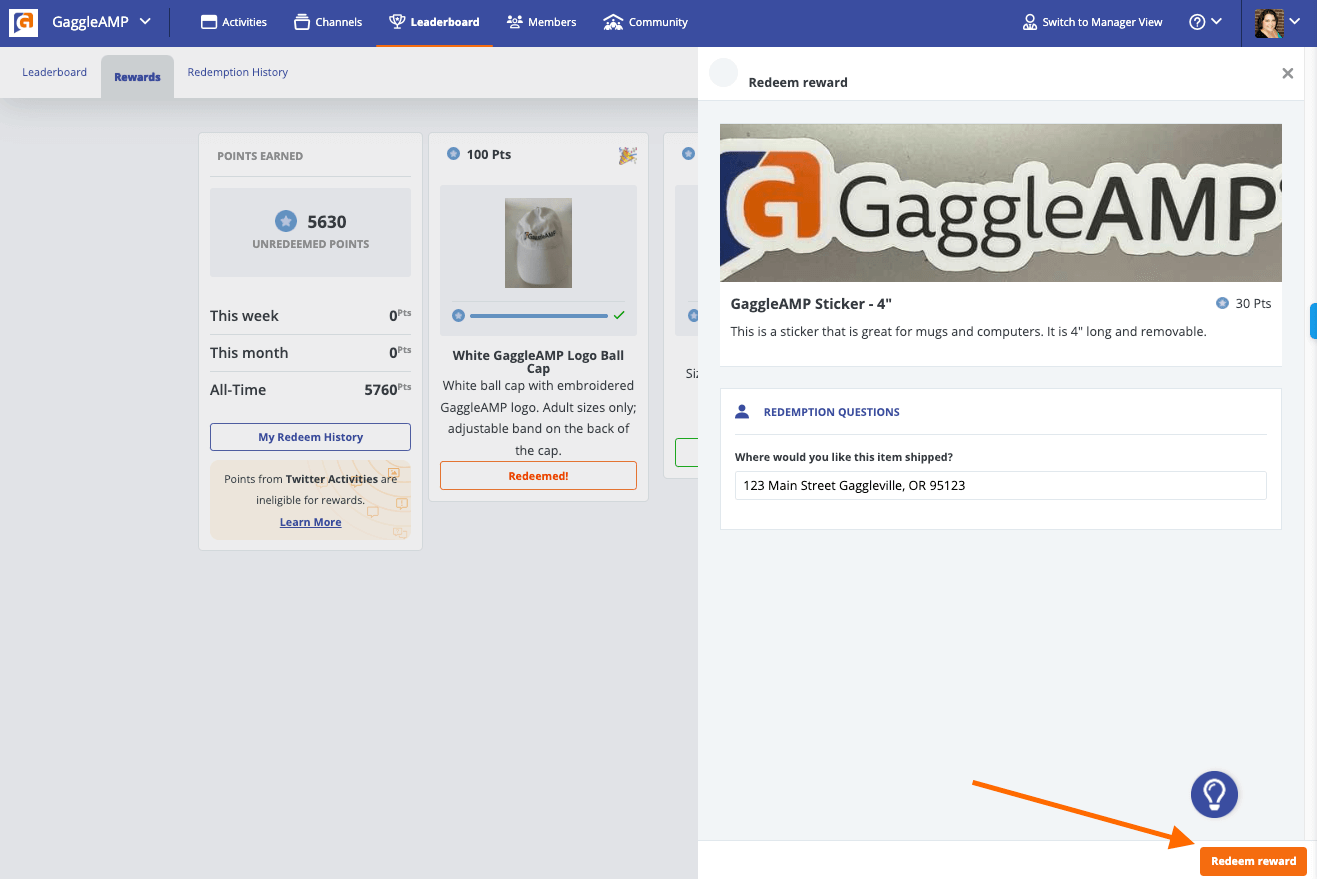This screenshot has height=879, width=1317.
Task: Click the green checkmark on cap progress
Action: coord(619,315)
